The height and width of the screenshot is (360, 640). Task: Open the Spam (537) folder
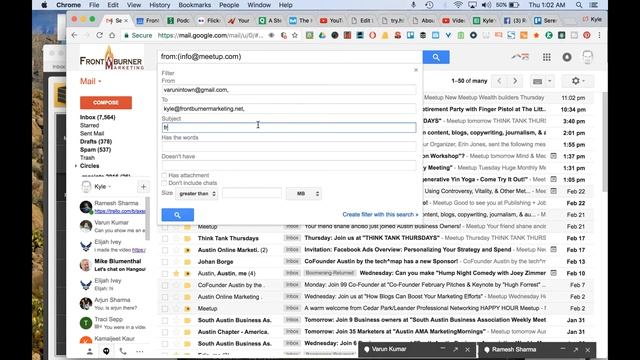(96, 150)
